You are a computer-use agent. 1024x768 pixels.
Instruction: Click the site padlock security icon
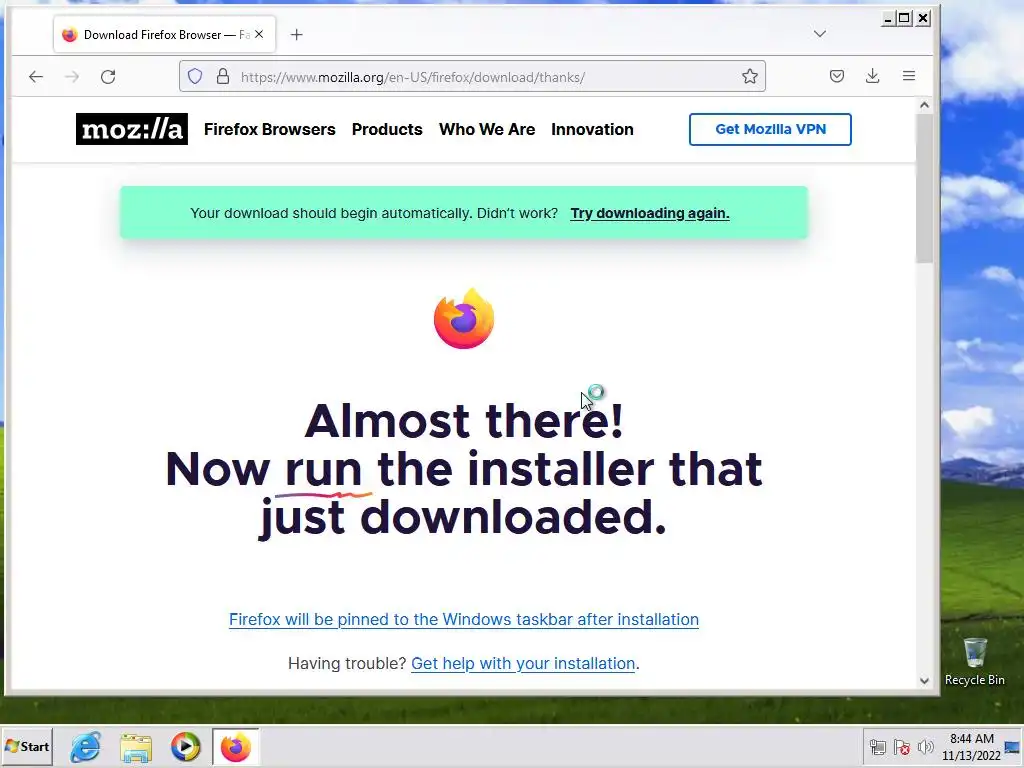(223, 76)
